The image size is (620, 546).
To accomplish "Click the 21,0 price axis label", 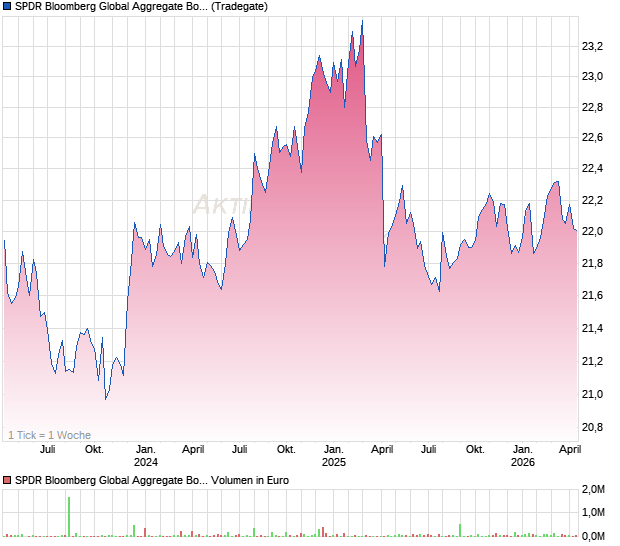I will (592, 394).
